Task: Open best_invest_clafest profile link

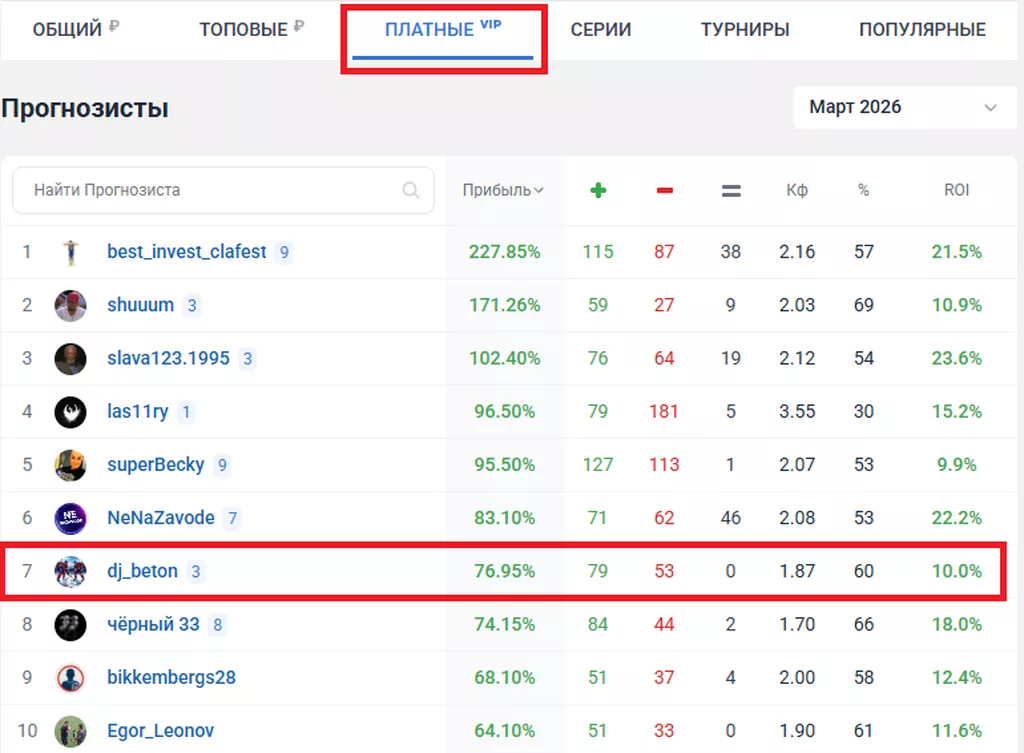Action: [x=186, y=252]
